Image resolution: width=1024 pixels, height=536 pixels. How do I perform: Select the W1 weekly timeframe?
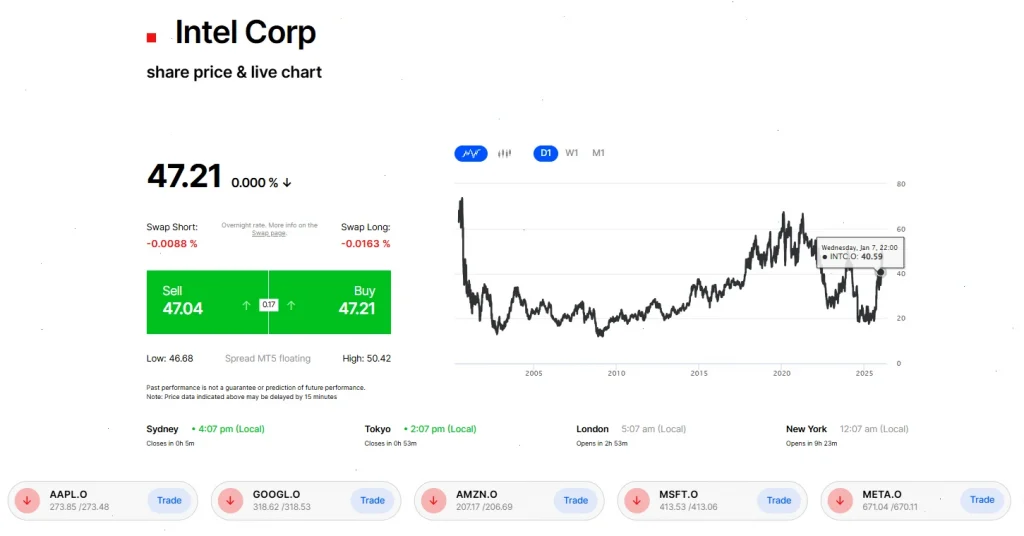tap(572, 153)
